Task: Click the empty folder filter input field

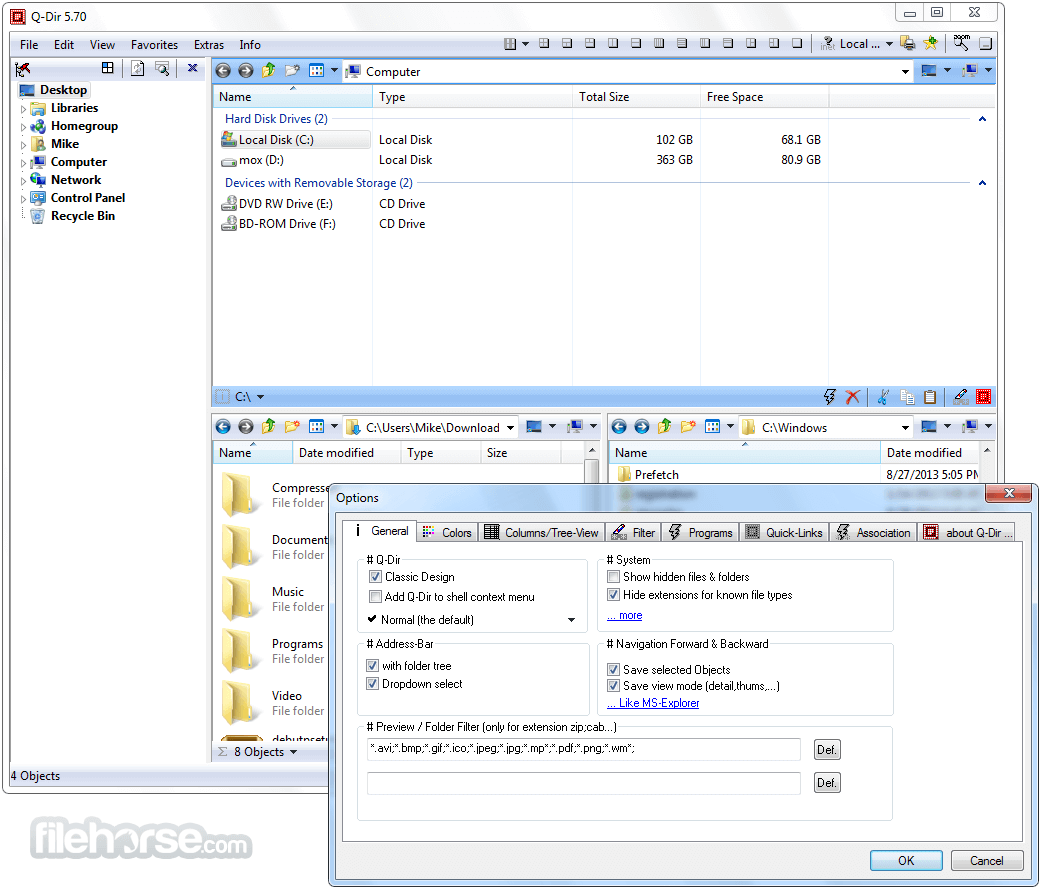Action: click(x=584, y=783)
